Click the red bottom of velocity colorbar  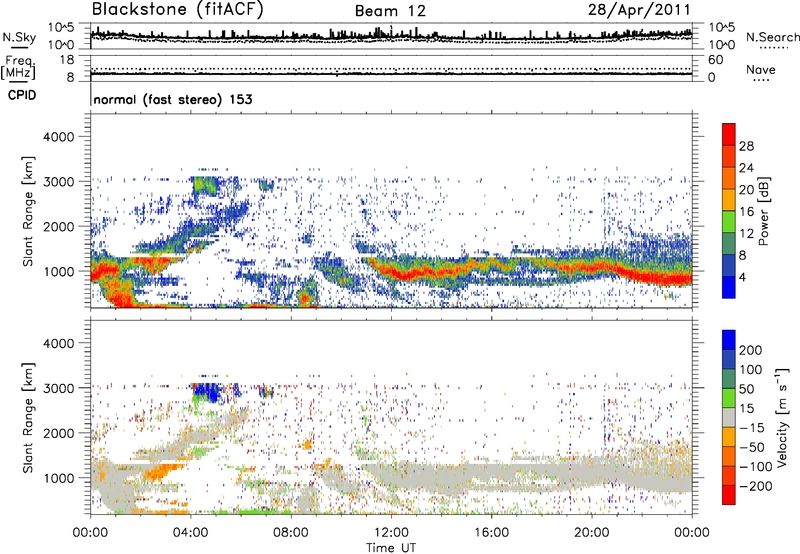(x=729, y=495)
